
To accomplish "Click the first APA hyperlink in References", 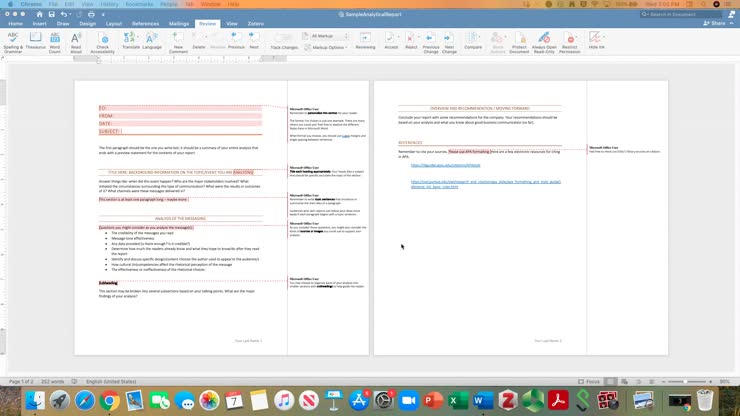I will (x=446, y=165).
